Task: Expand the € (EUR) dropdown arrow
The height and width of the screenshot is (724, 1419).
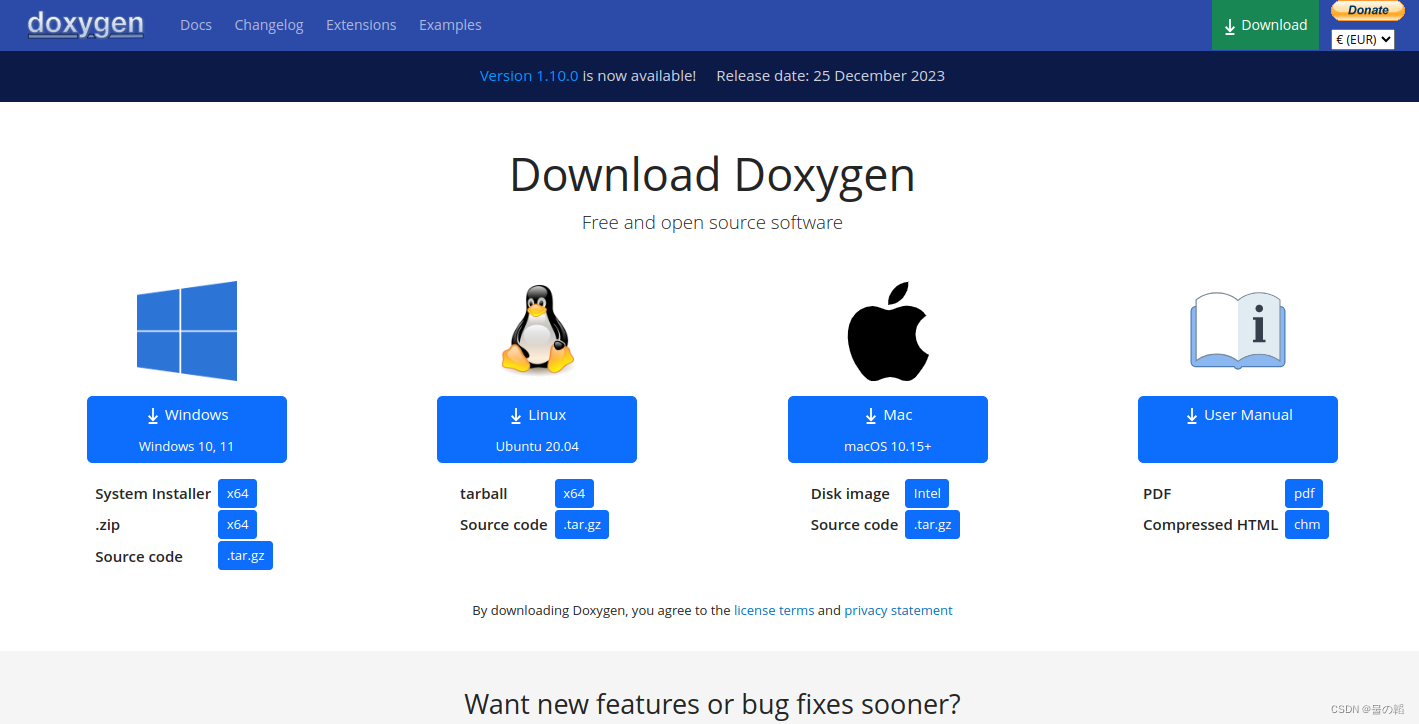Action: (1388, 39)
